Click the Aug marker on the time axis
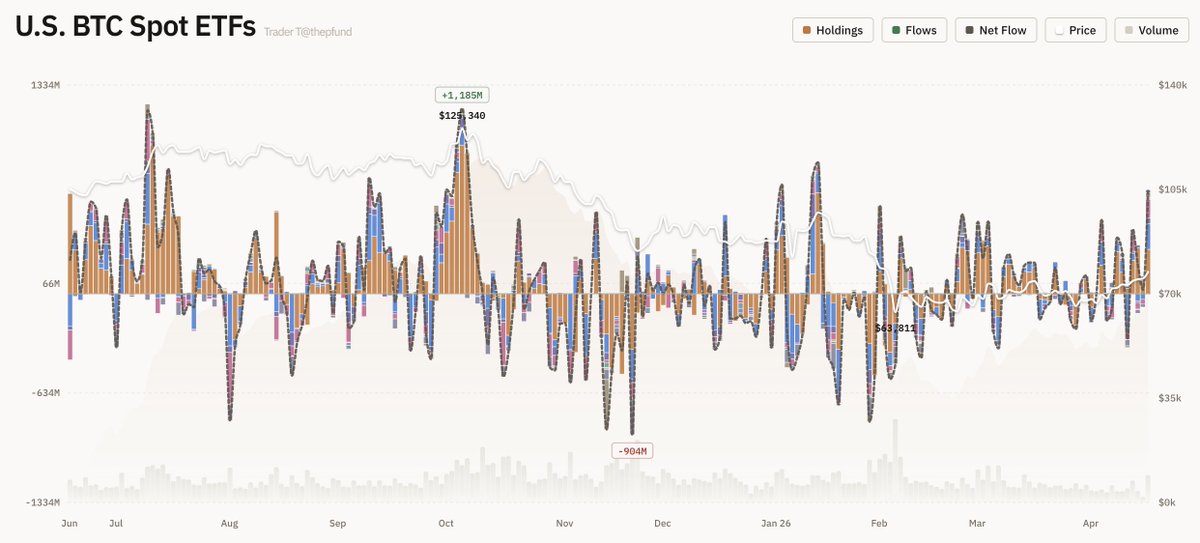Viewport: 1200px width, 543px height. [229, 523]
